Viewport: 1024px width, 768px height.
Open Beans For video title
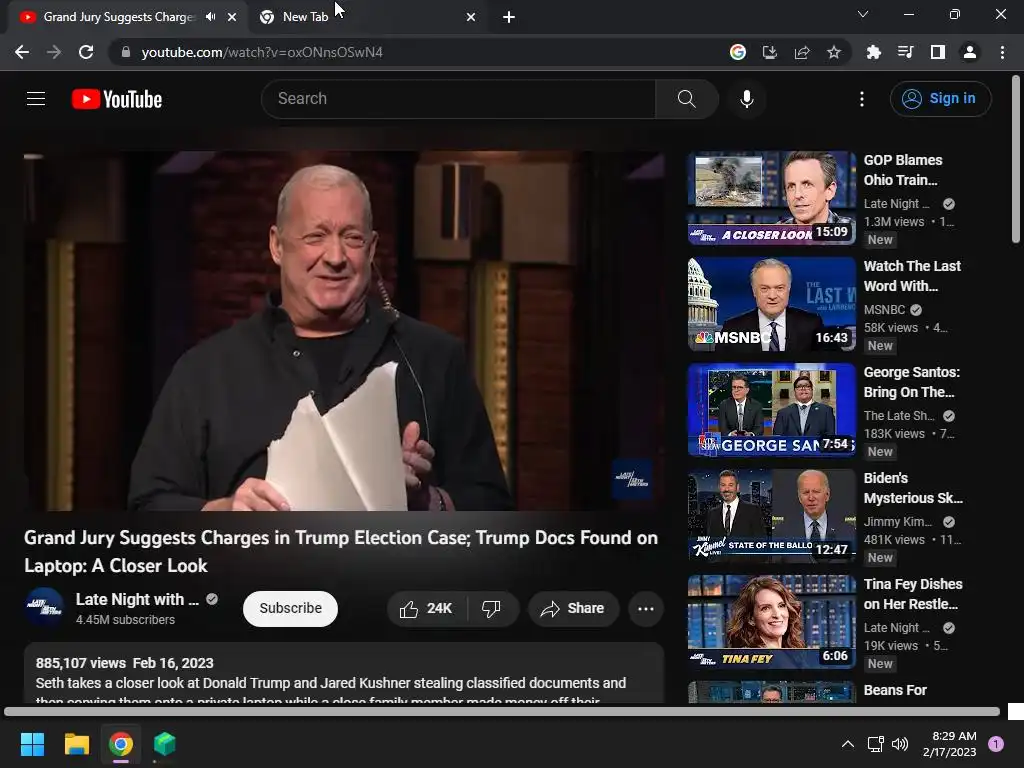click(895, 690)
